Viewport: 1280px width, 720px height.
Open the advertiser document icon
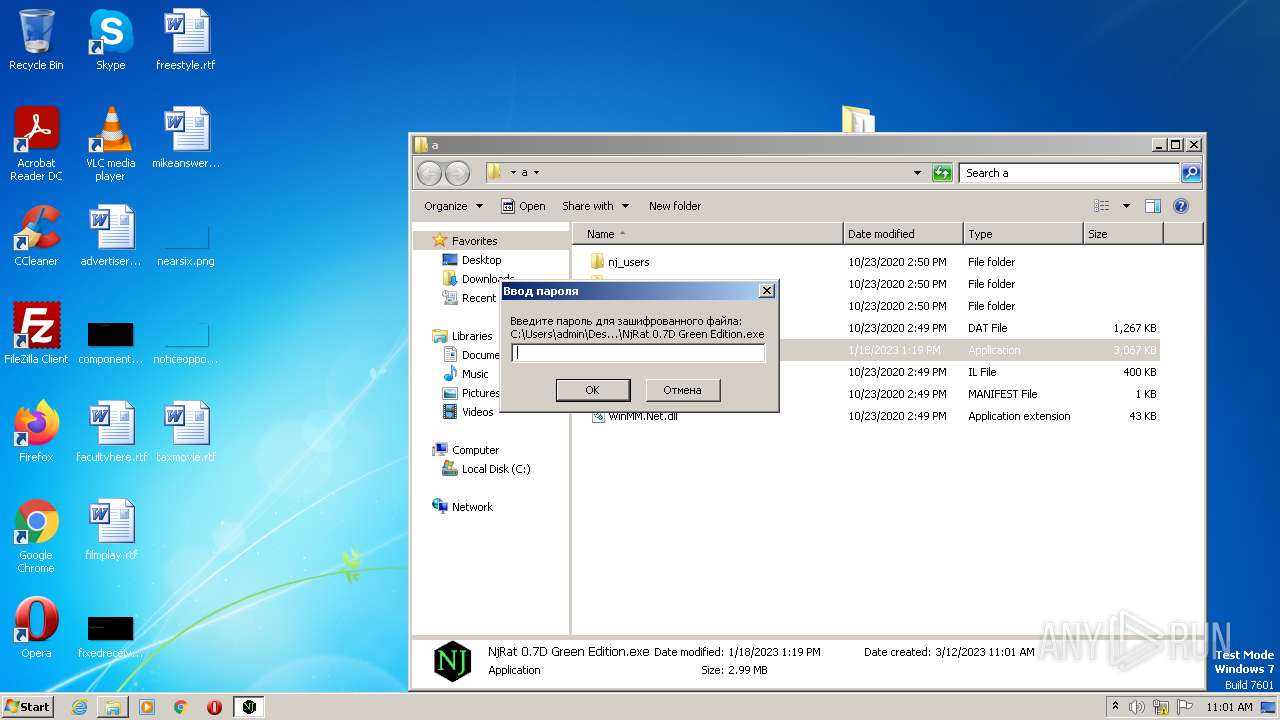tap(110, 236)
